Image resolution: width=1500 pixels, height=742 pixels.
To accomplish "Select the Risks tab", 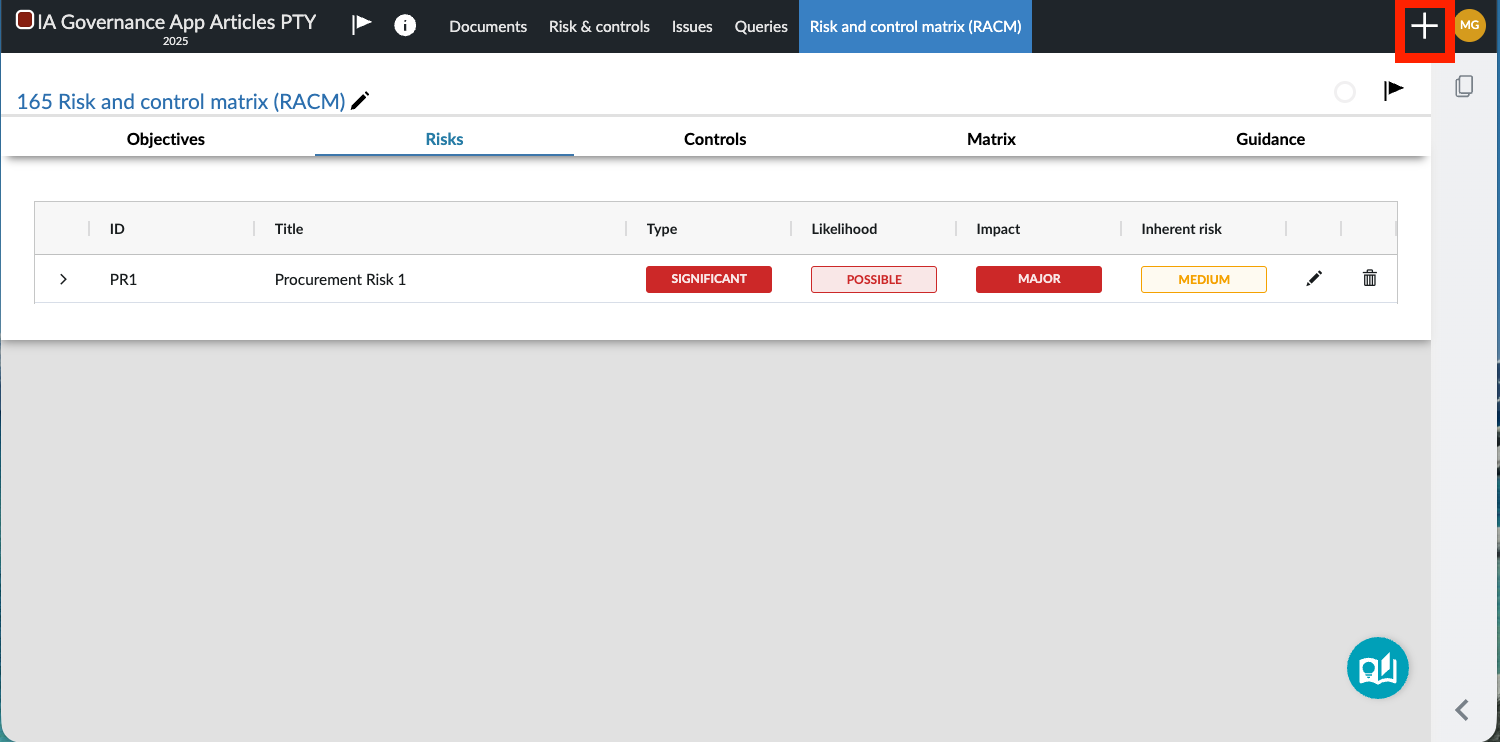I will point(444,139).
